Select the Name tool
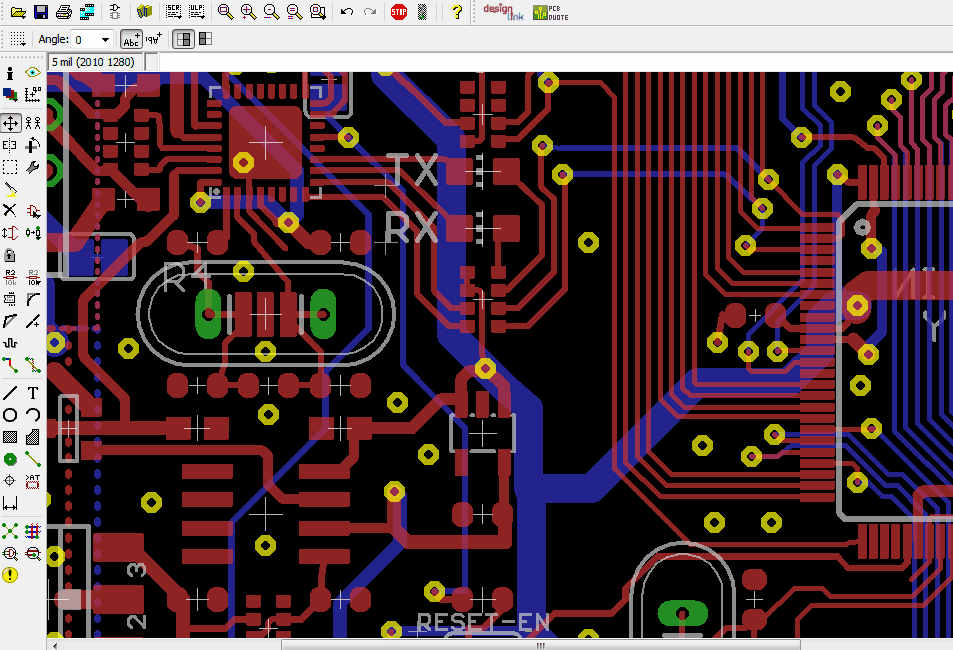This screenshot has width=953, height=650. click(10, 277)
